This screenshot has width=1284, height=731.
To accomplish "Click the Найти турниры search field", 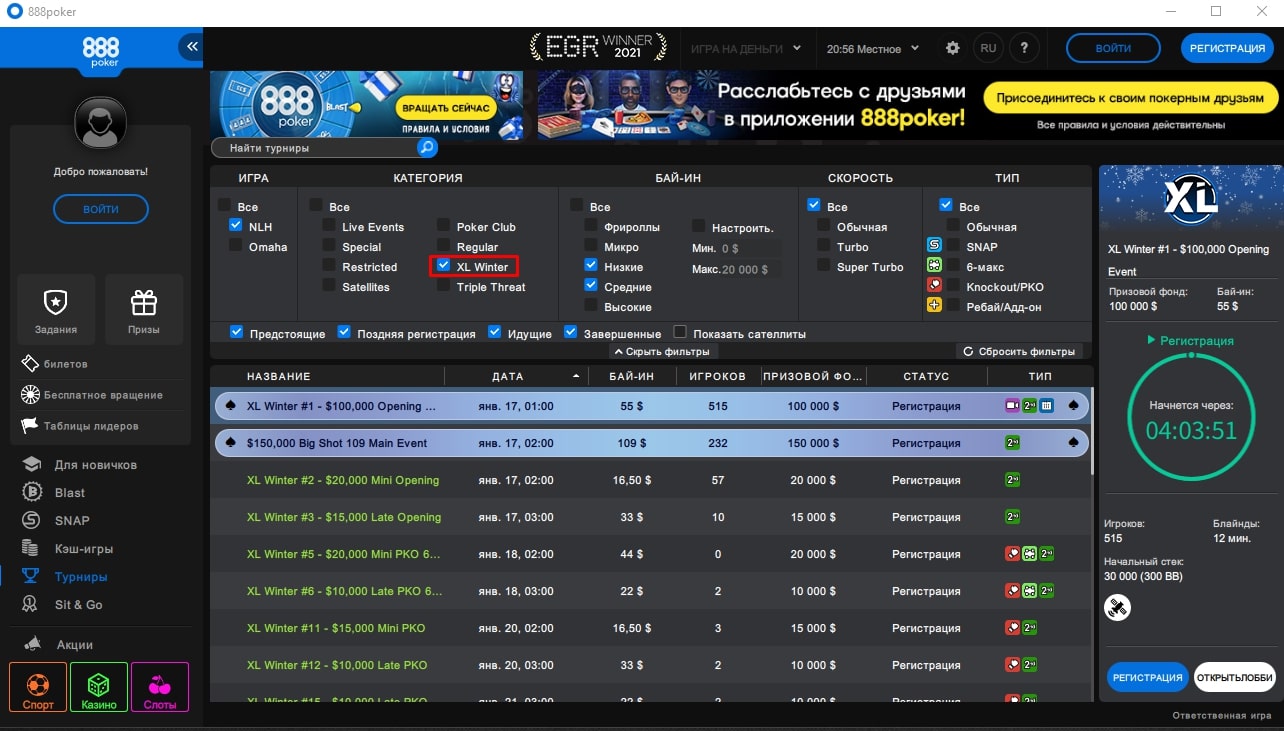I will click(315, 148).
